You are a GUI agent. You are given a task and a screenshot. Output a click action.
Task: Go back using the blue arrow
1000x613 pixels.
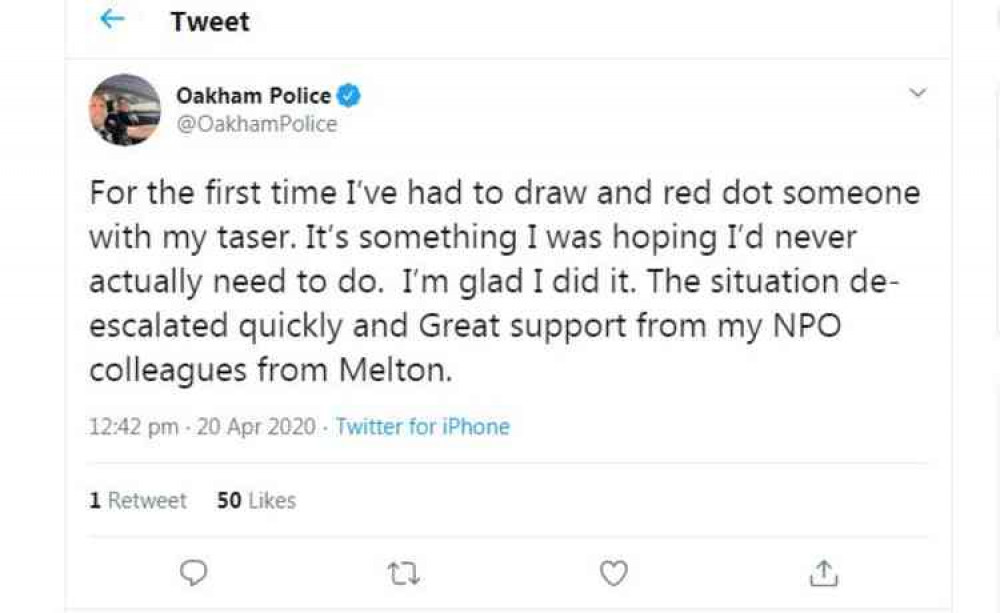[112, 19]
